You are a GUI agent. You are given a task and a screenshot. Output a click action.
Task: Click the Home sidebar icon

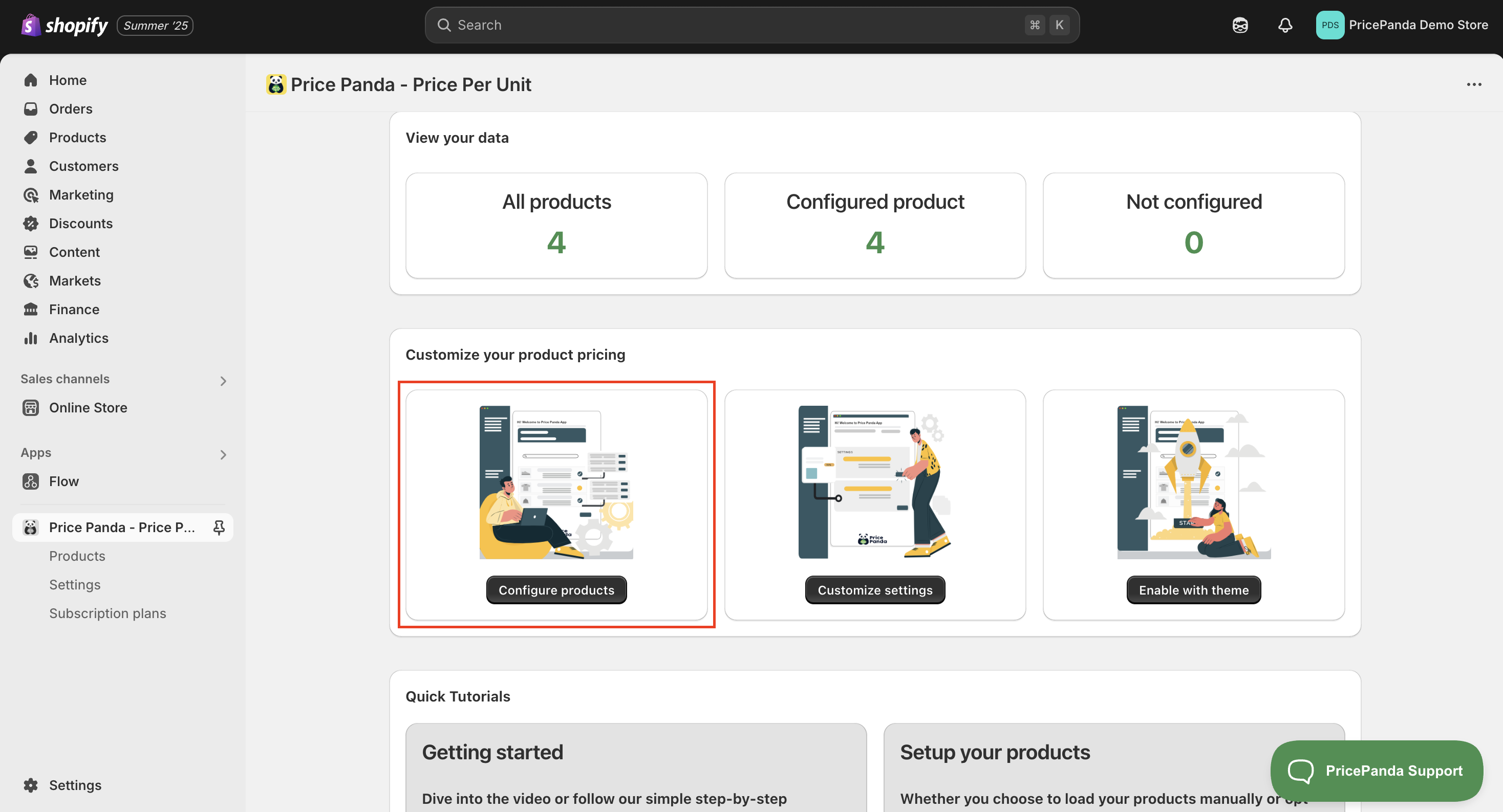point(31,80)
